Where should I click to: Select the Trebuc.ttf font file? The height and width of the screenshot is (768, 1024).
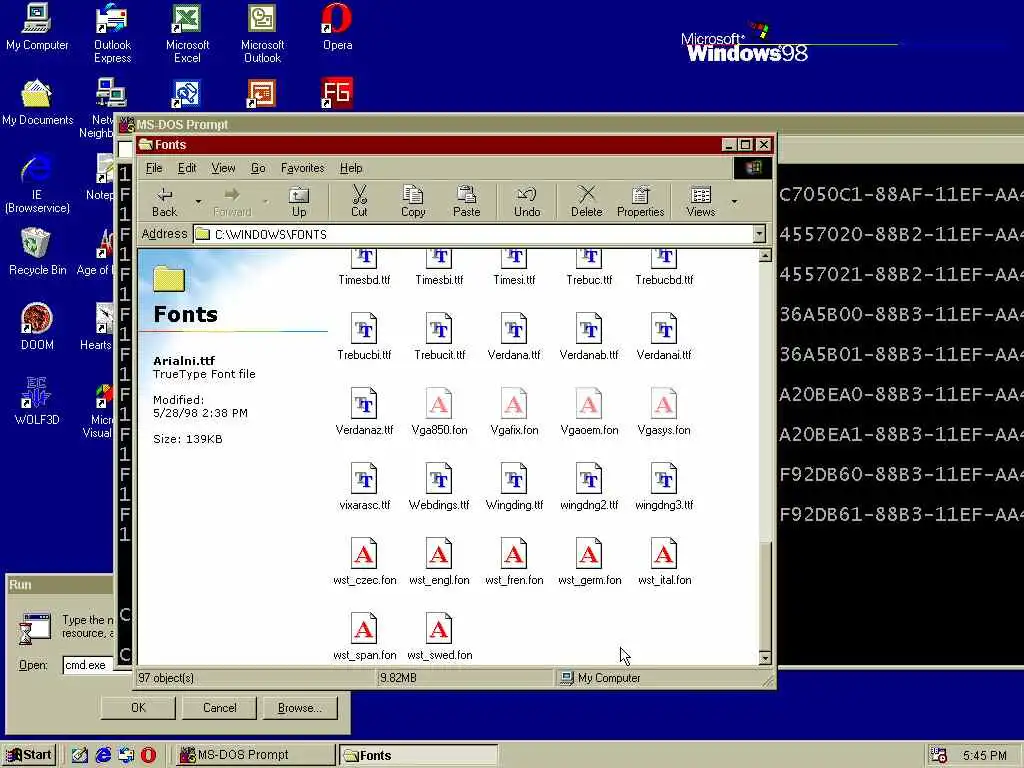(589, 268)
